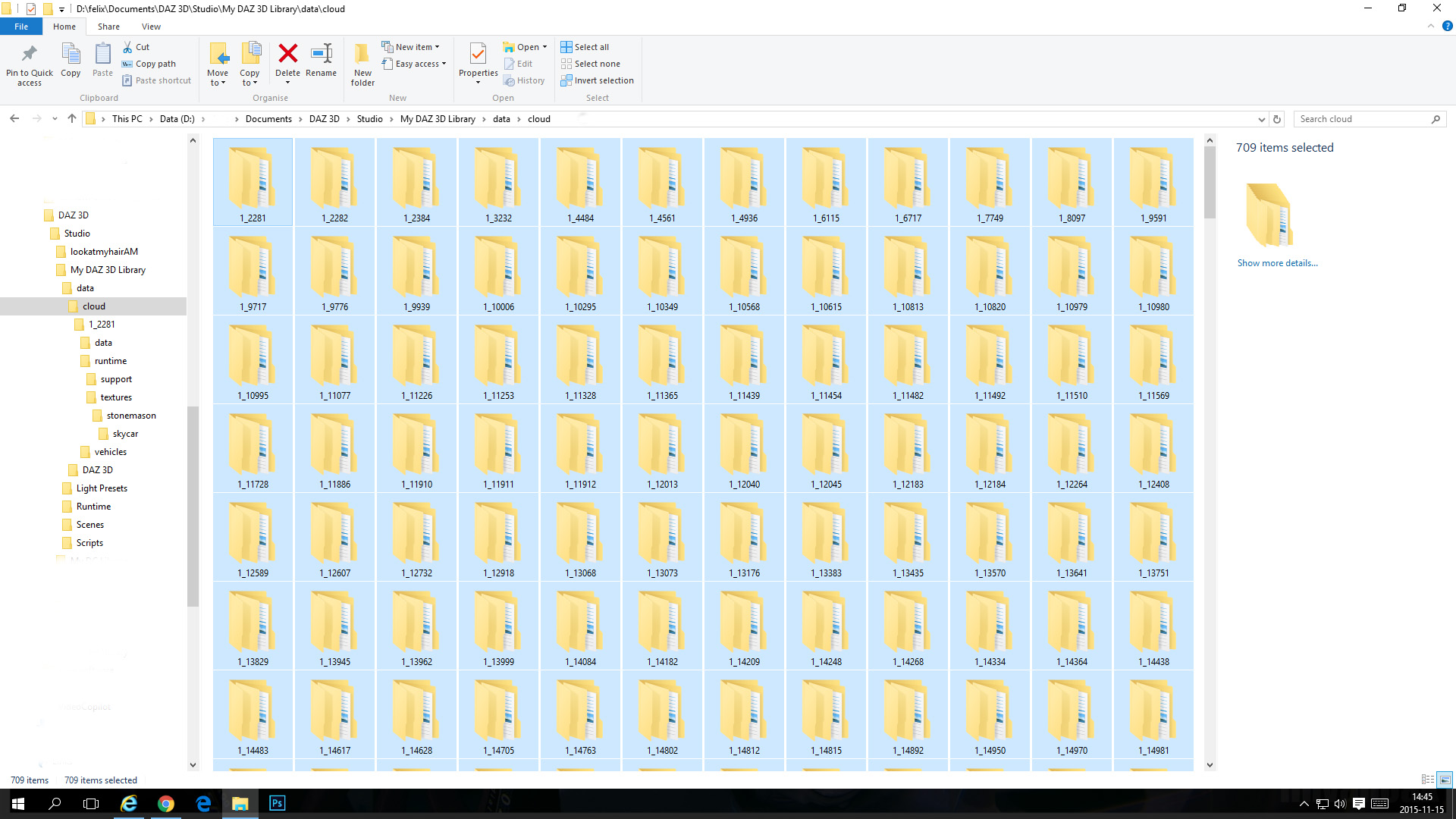Click the Cut scissors icon
The height and width of the screenshot is (819, 1456).
tap(128, 47)
